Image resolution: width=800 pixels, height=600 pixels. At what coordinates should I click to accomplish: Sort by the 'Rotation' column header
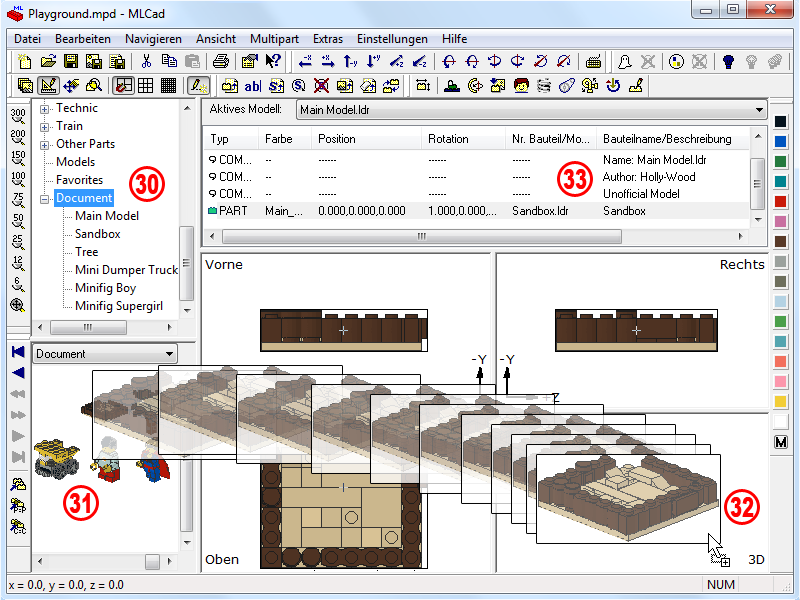coord(463,139)
